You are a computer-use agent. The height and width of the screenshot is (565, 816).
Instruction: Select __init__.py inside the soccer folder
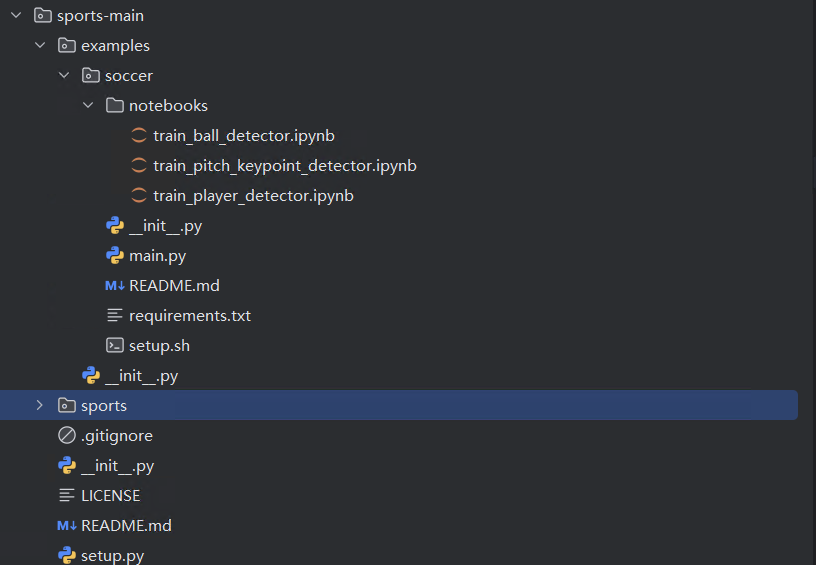point(165,226)
